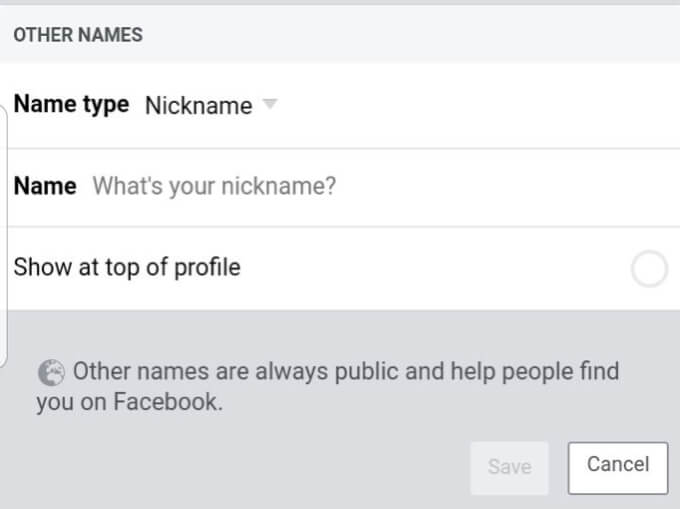
Task: Enable the Show at top of profile circle
Action: point(650,268)
